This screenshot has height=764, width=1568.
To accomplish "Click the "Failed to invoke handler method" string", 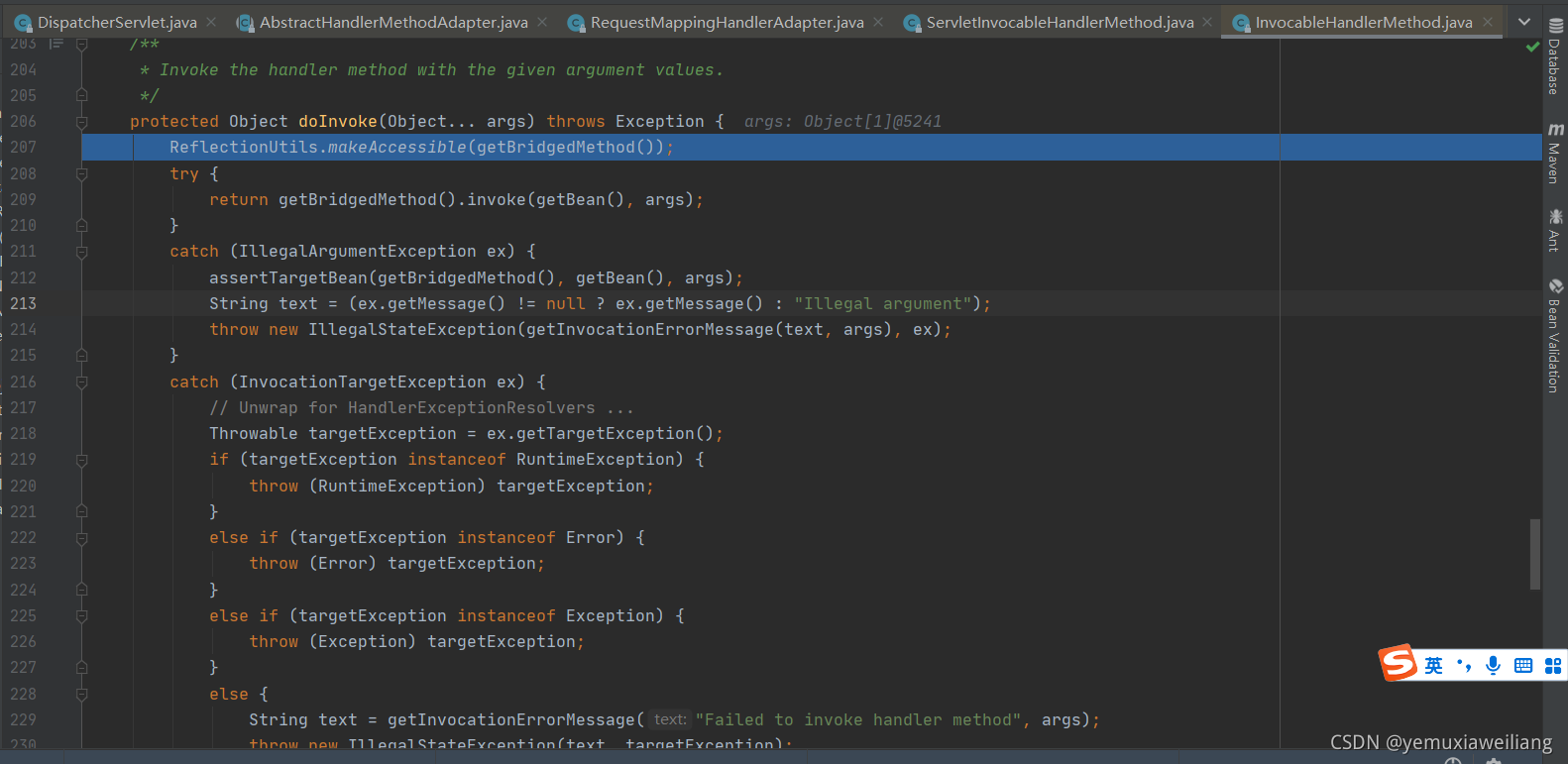I will point(858,719).
